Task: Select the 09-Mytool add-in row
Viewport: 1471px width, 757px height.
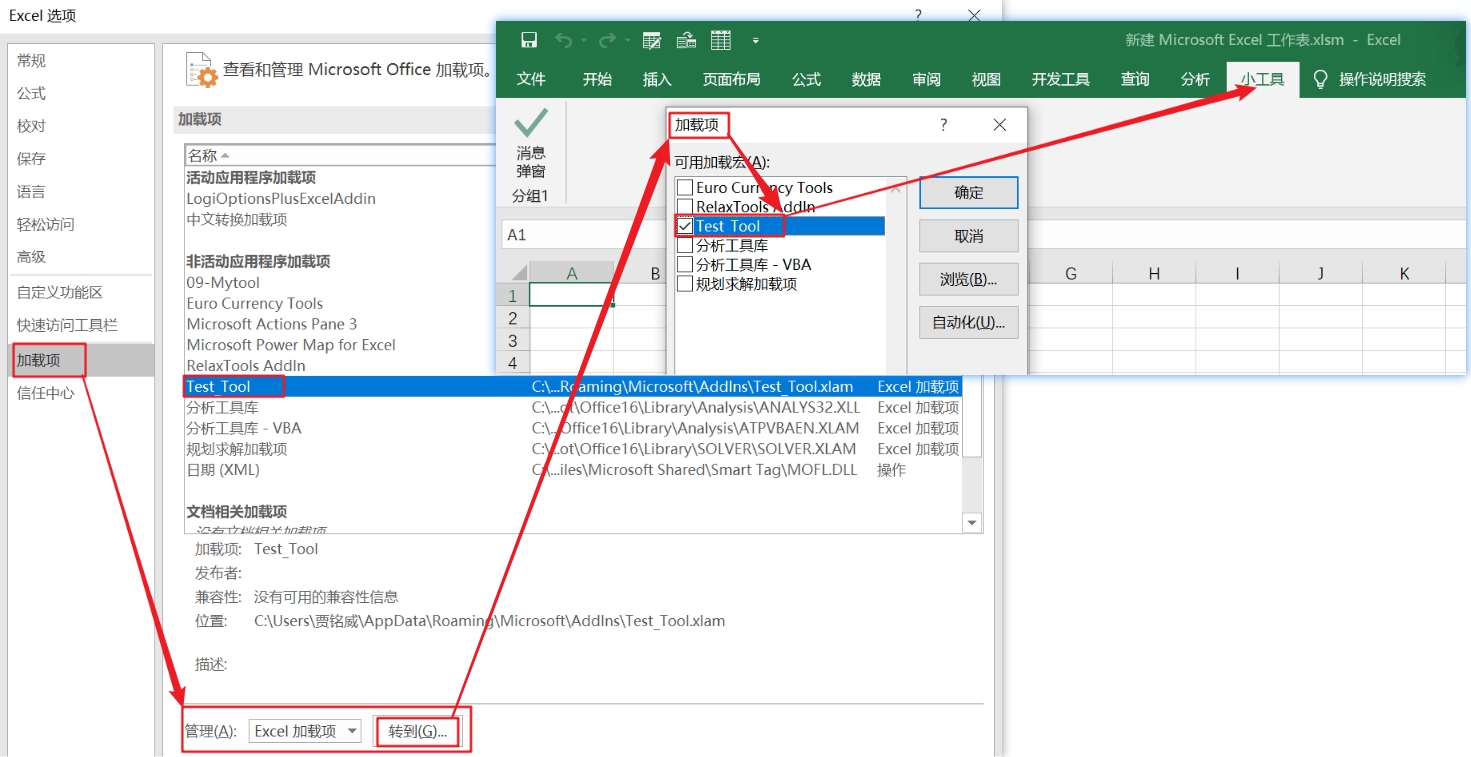Action: click(x=573, y=283)
